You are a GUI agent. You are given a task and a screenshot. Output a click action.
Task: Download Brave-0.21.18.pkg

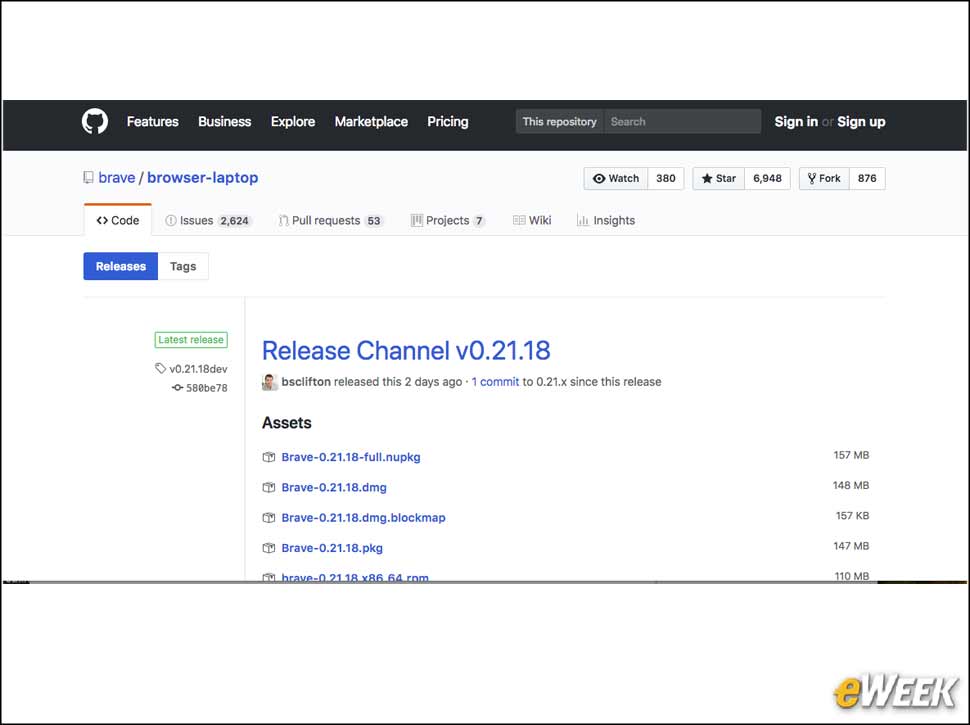(x=332, y=548)
